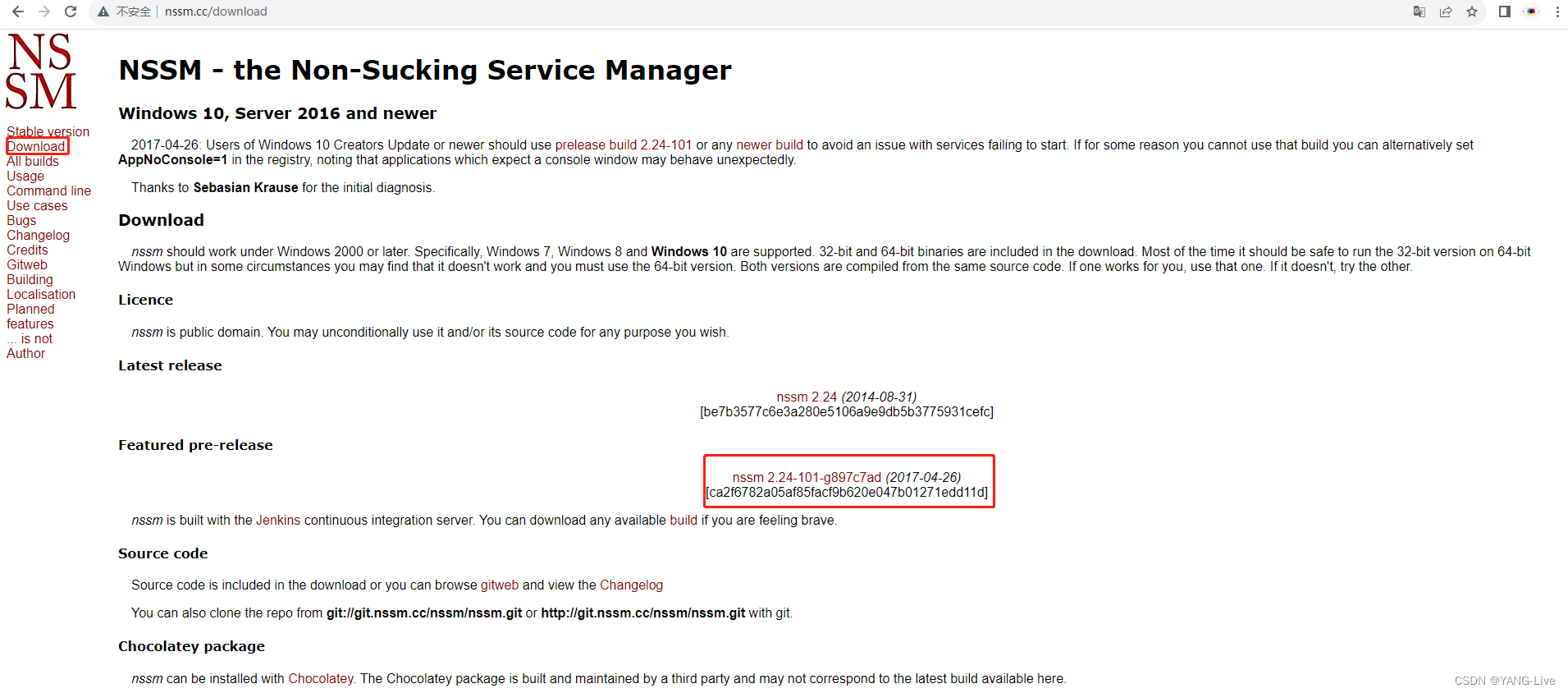Click the 'Licence' heading
The width and height of the screenshot is (1568, 693).
click(145, 300)
